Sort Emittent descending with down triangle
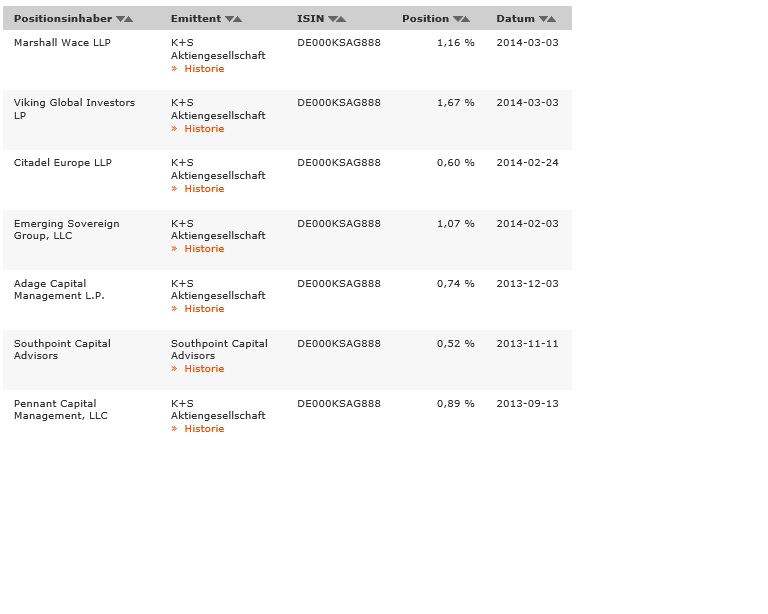768x614 pixels. pos(229,19)
